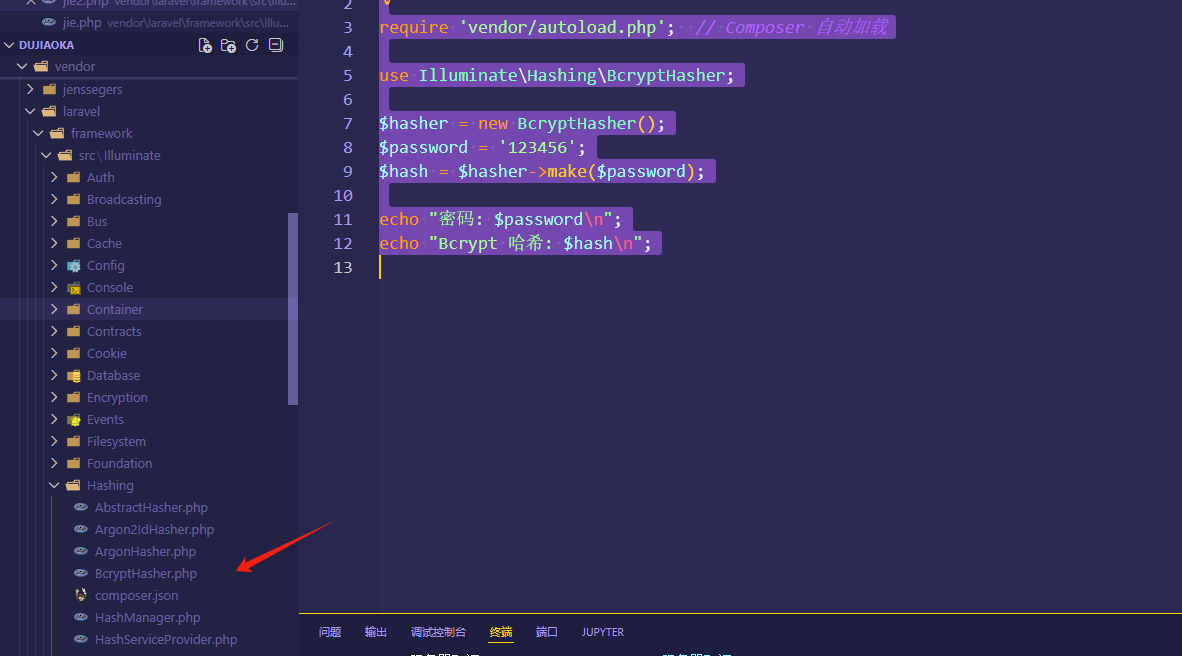Select the 端口 panel tab

click(x=547, y=632)
